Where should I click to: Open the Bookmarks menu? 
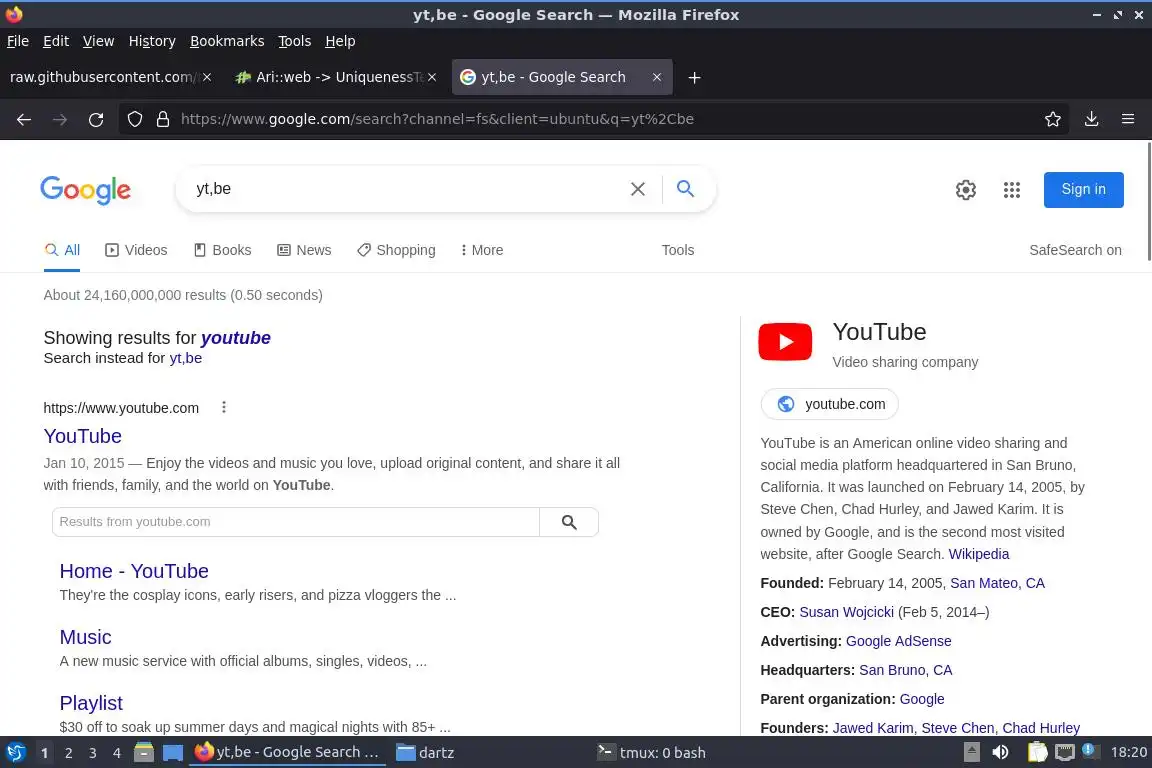[x=227, y=41]
